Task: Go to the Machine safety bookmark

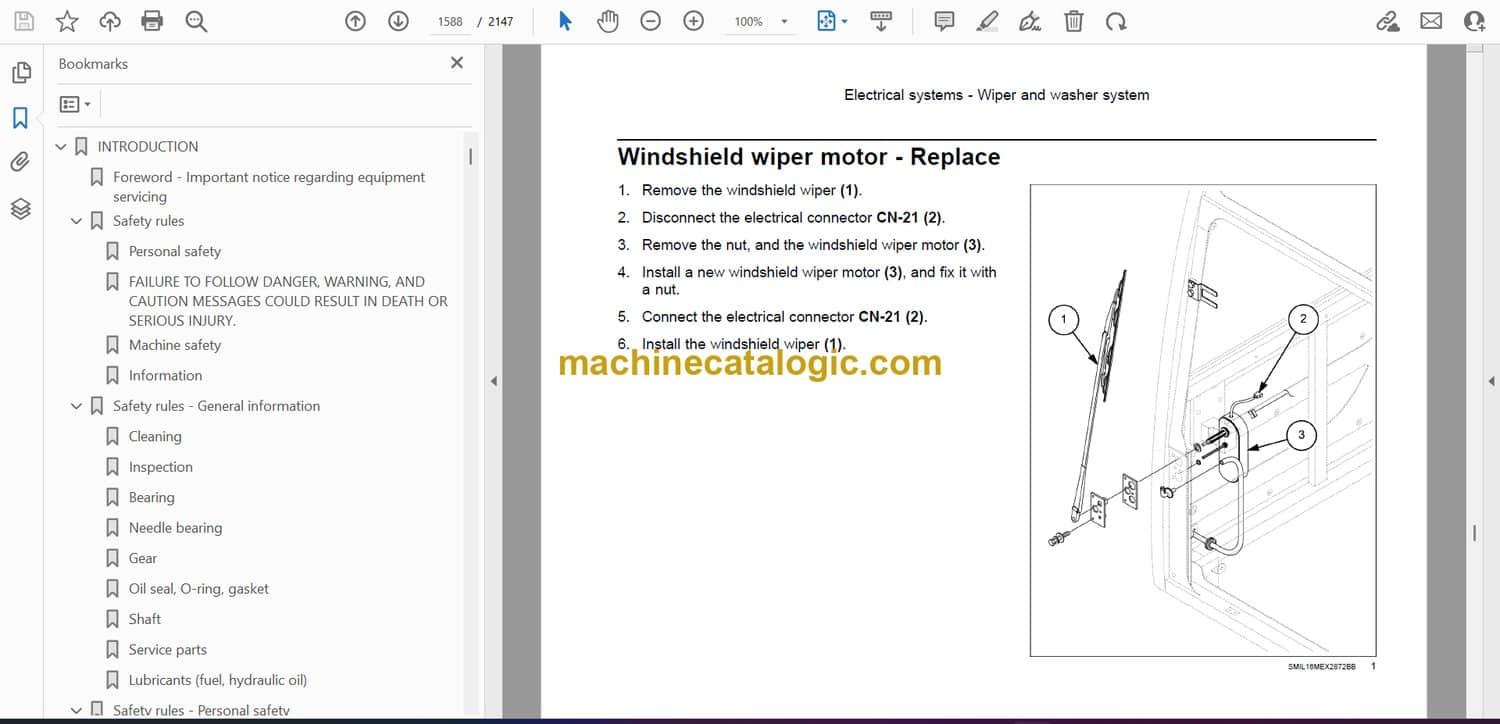Action: pyautogui.click(x=175, y=345)
